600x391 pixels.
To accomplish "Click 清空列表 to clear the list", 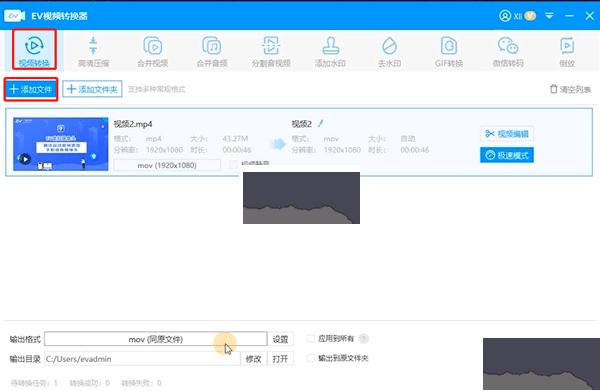I will coord(570,89).
